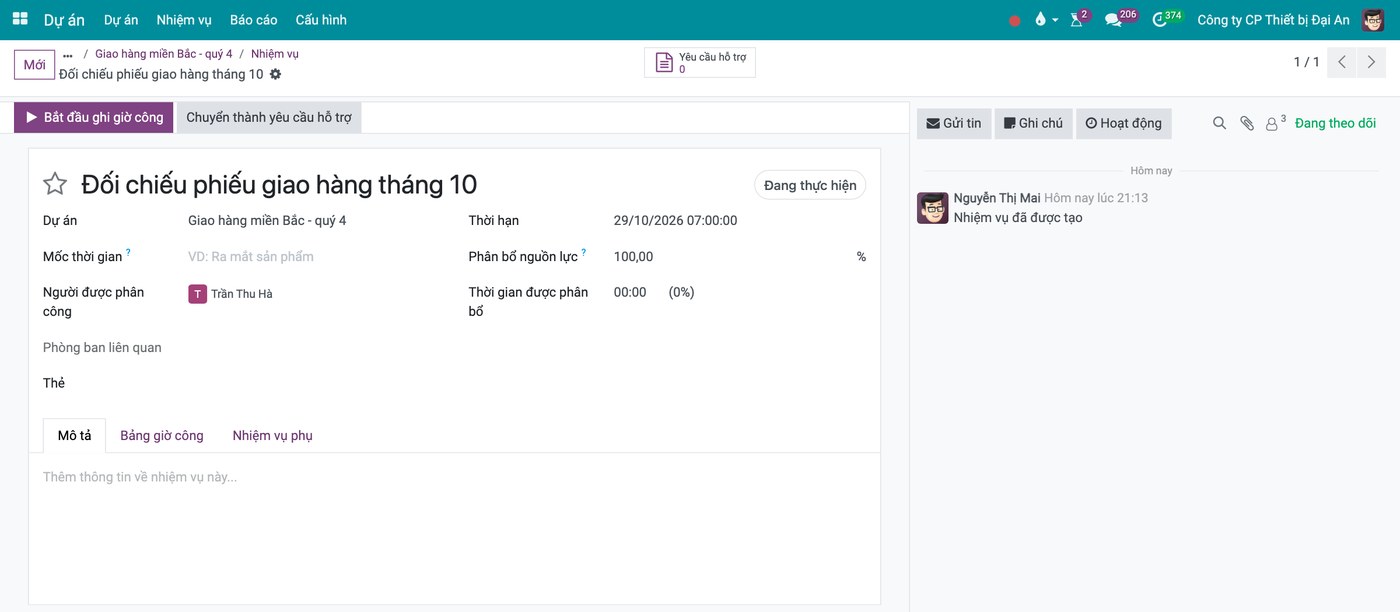Open the user avatar menu
This screenshot has height=612, width=1400.
[x=1373, y=20]
